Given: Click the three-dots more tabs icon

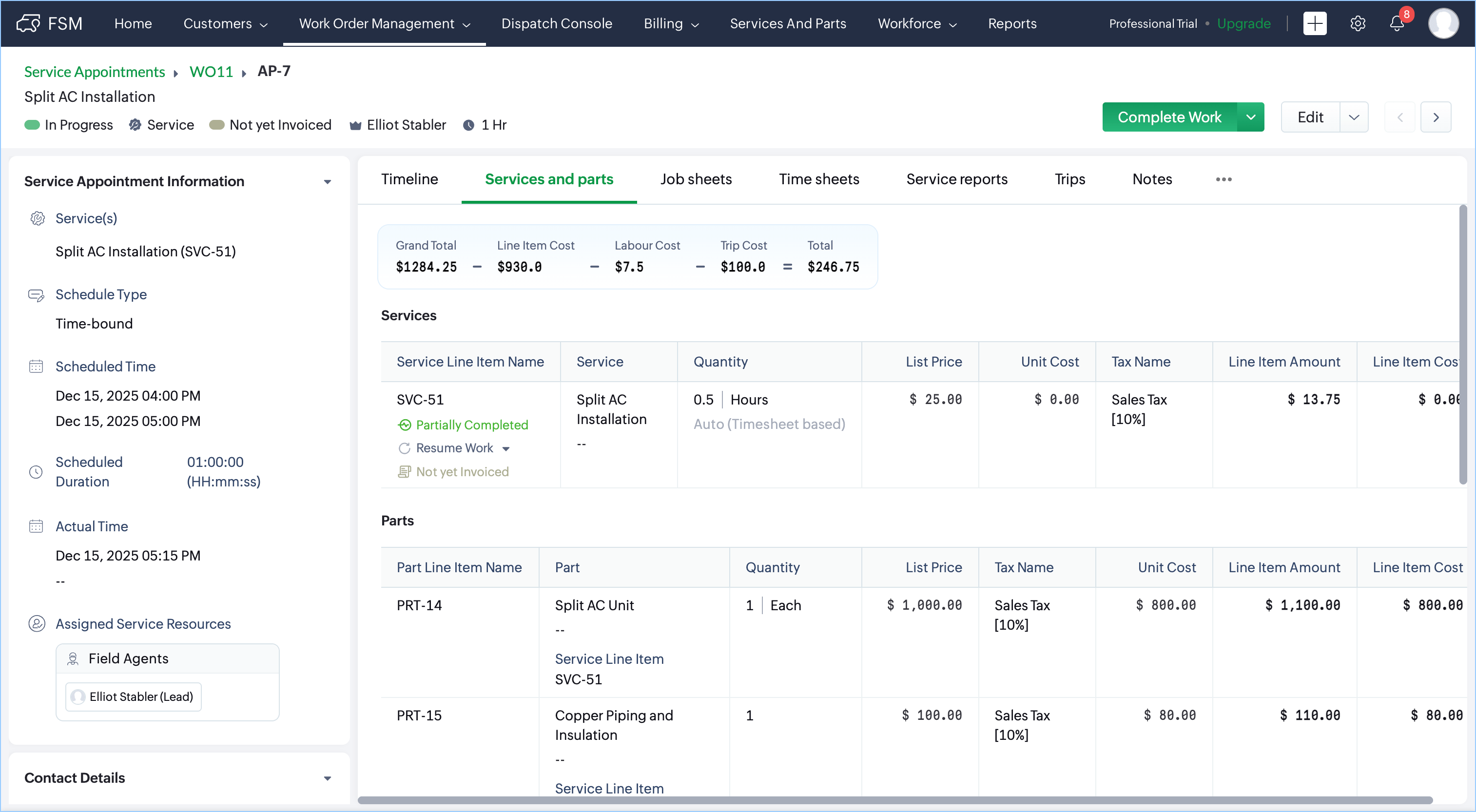Looking at the screenshot, I should (x=1224, y=179).
